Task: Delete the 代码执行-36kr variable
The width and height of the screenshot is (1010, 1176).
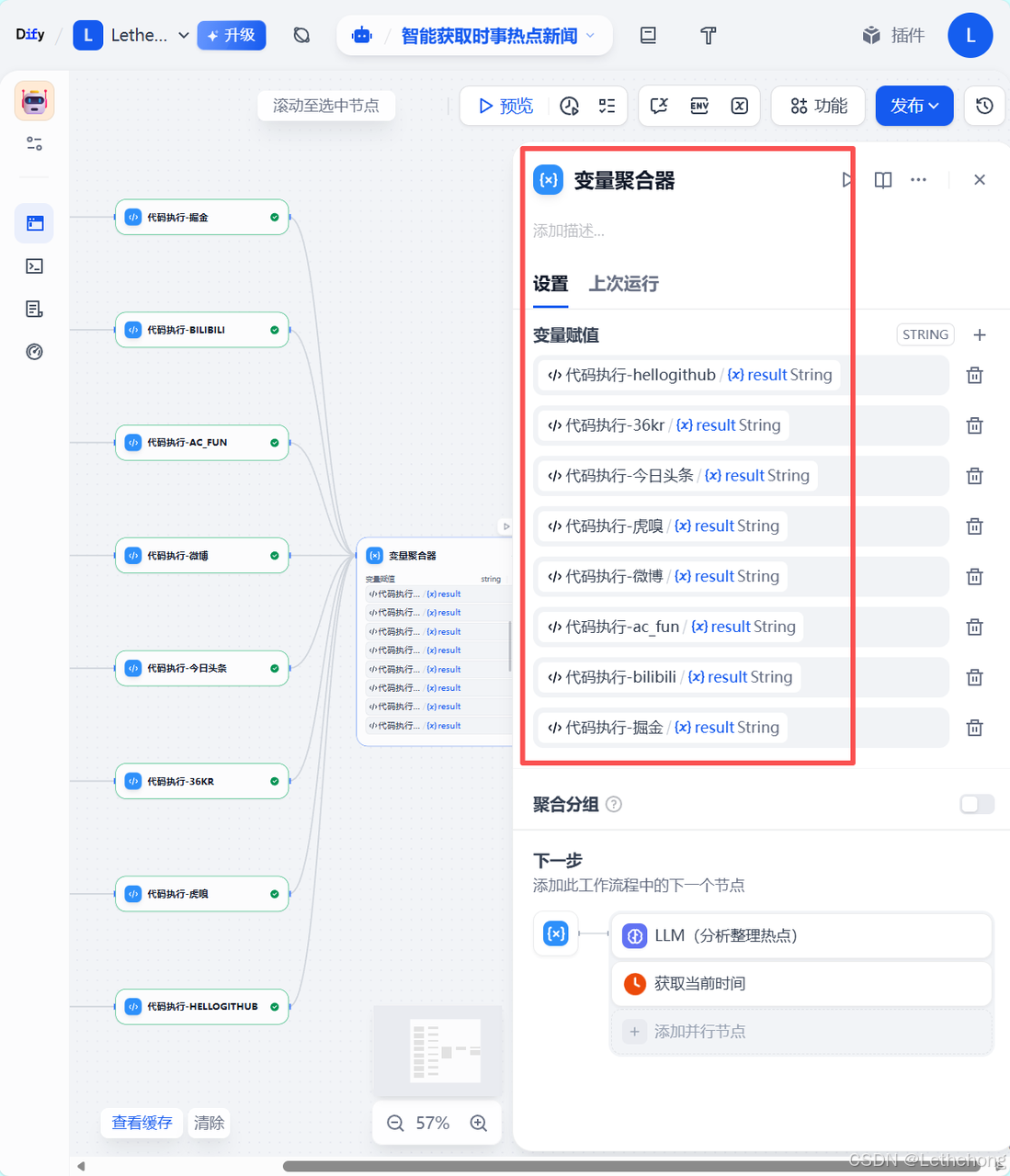Action: click(x=975, y=425)
